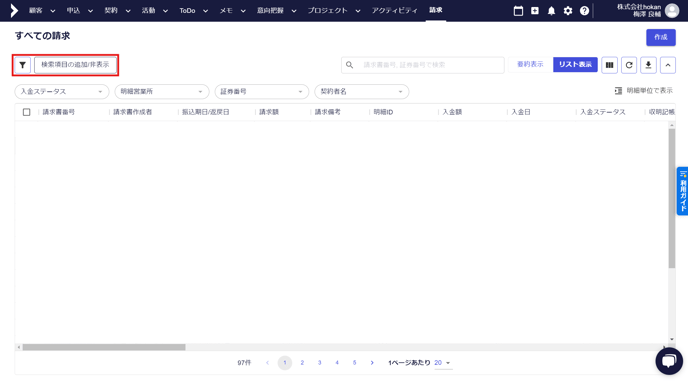Click the download icon
Screen dimensions: 688x381
pyautogui.click(x=648, y=65)
